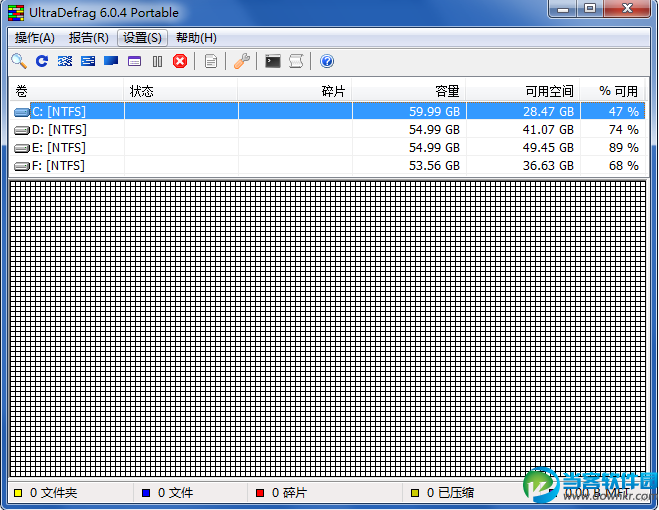Click the 0 已压缩 status bar text

click(450, 493)
